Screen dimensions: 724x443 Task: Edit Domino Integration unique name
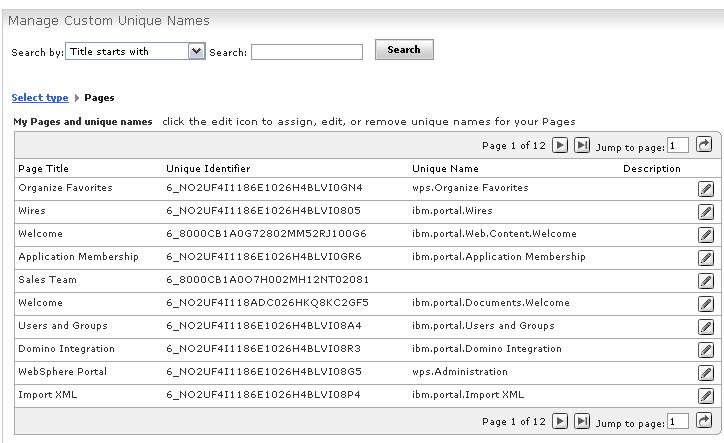[706, 350]
